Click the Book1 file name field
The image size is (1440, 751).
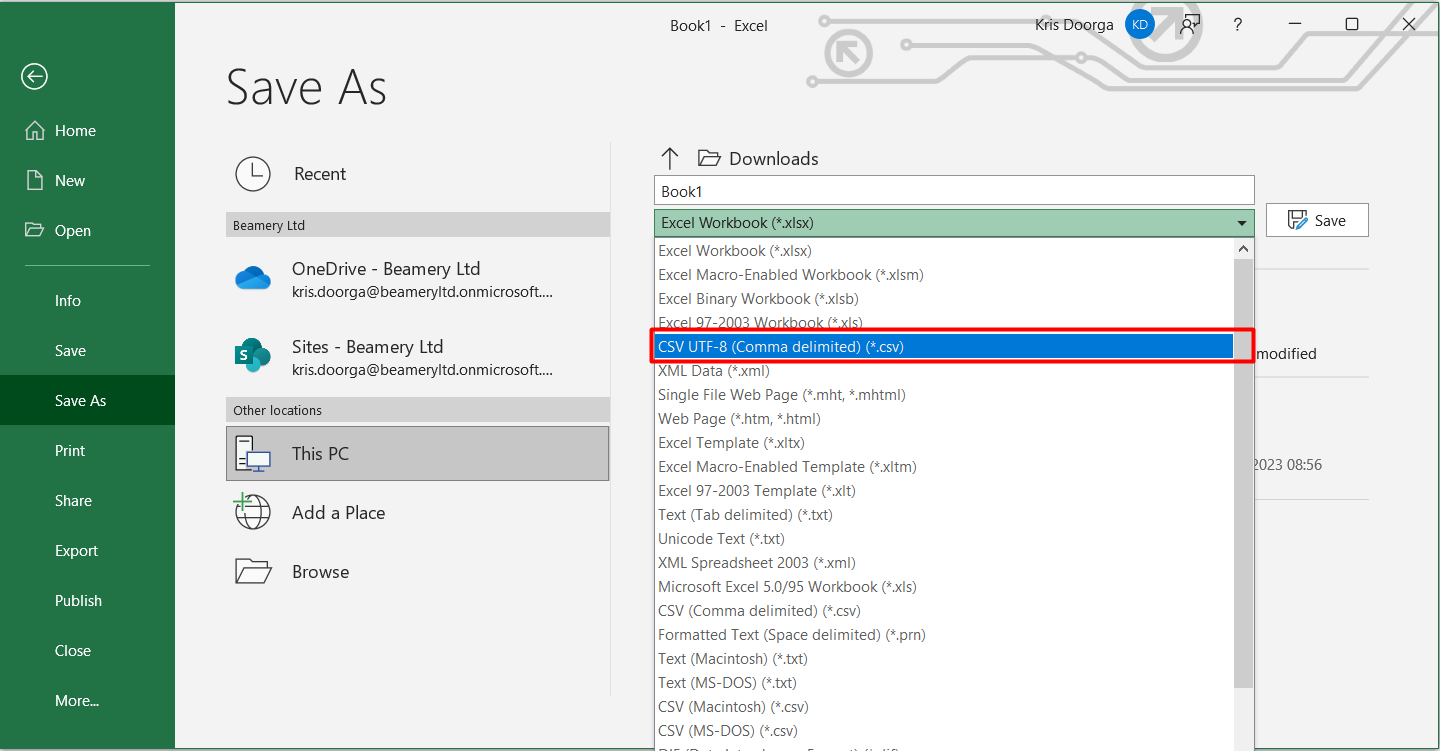tap(954, 191)
